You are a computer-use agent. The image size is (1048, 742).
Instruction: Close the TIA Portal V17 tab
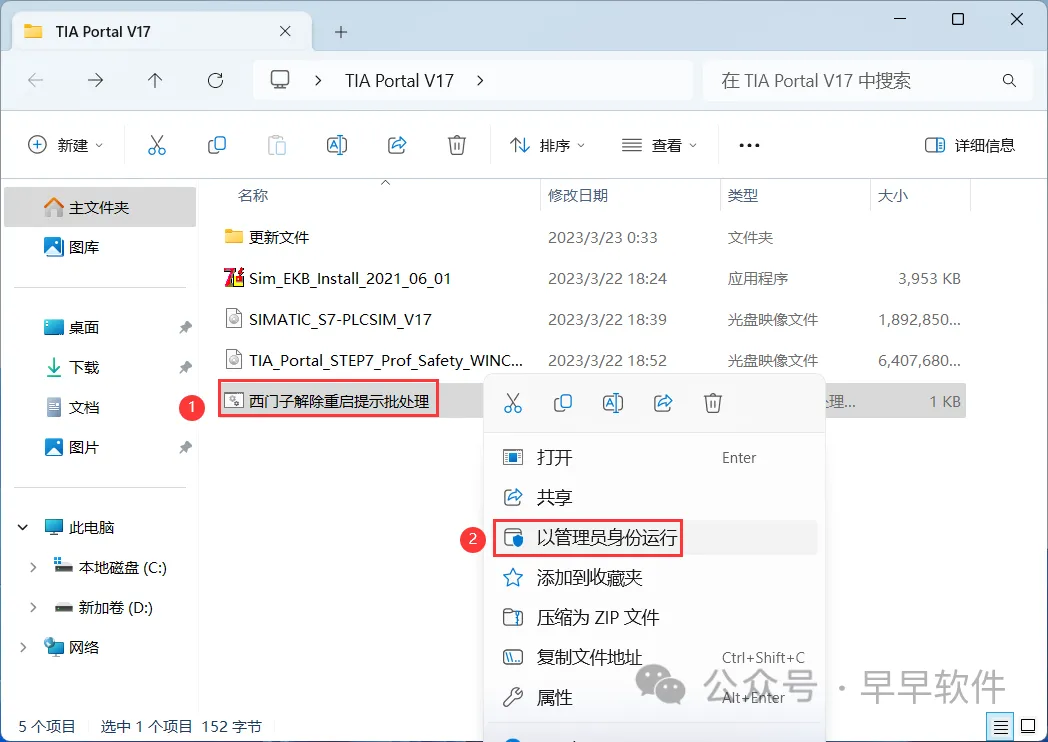(x=285, y=31)
